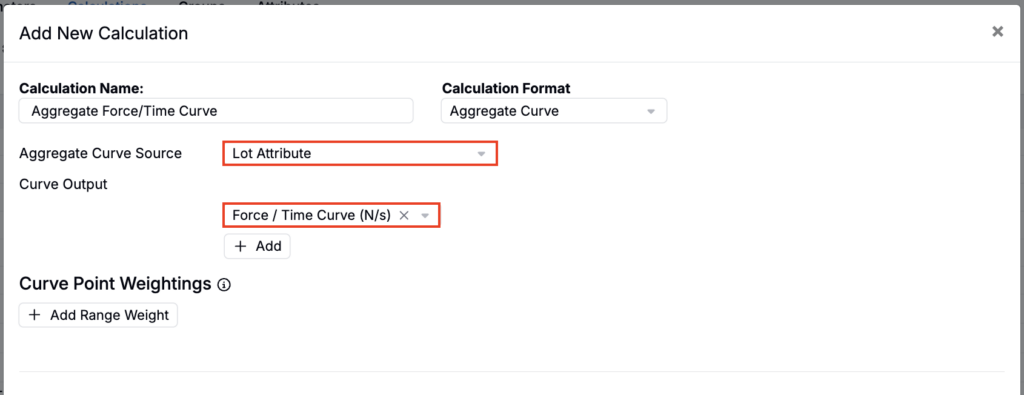Screen dimensions: 1024x395
Task: Click the plus icon inside the Add button
Action: point(240,246)
